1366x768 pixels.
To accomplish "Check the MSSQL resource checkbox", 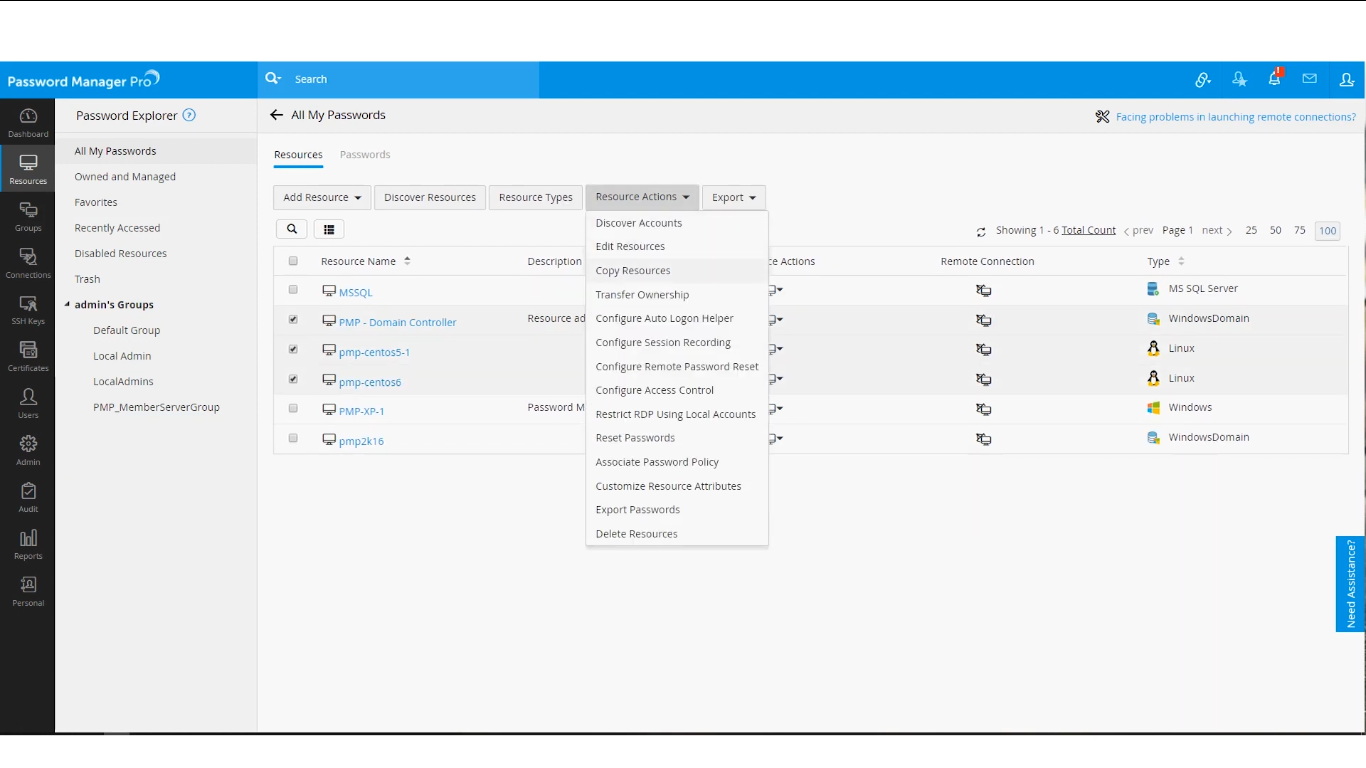I will tap(293, 290).
